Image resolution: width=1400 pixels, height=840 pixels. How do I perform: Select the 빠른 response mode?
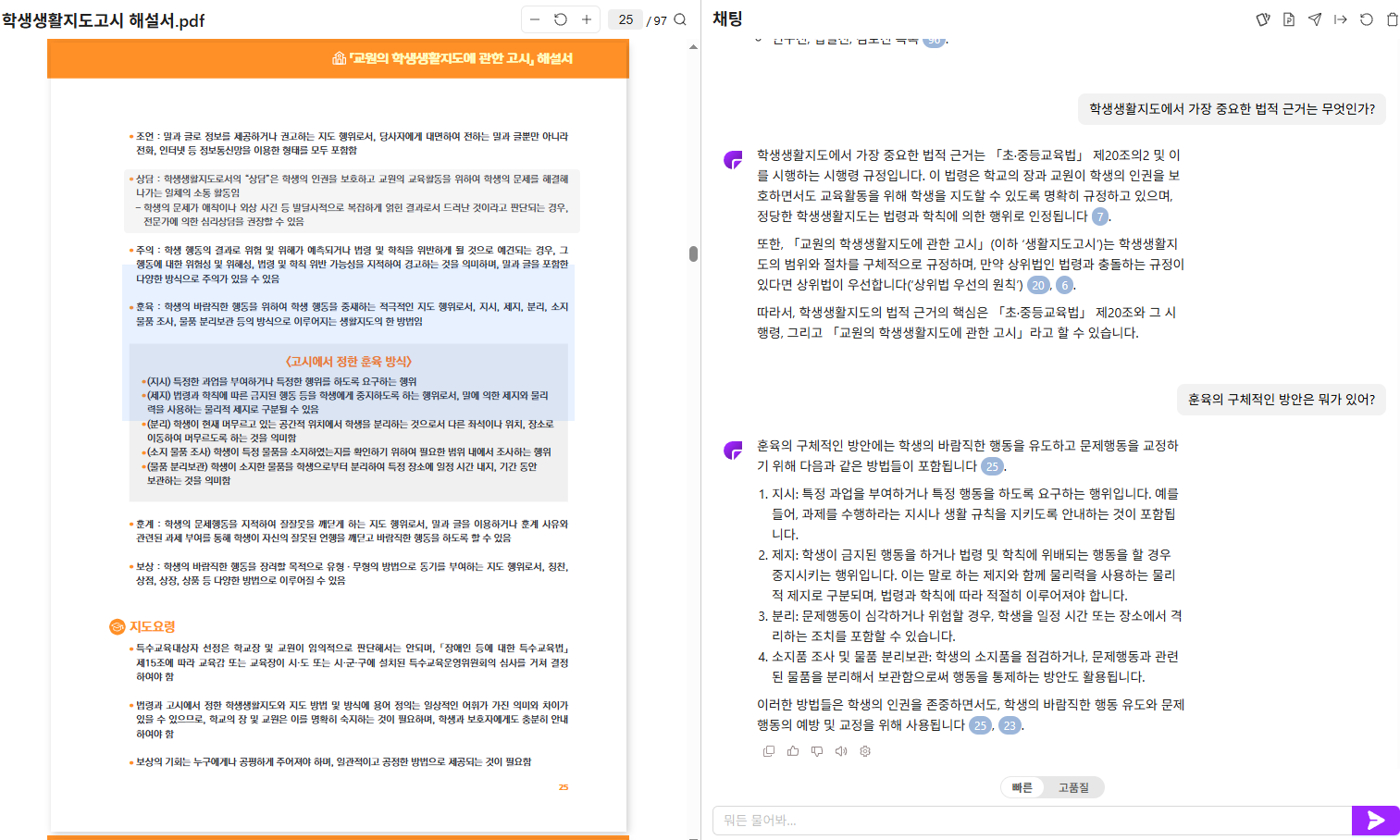pyautogui.click(x=1022, y=787)
